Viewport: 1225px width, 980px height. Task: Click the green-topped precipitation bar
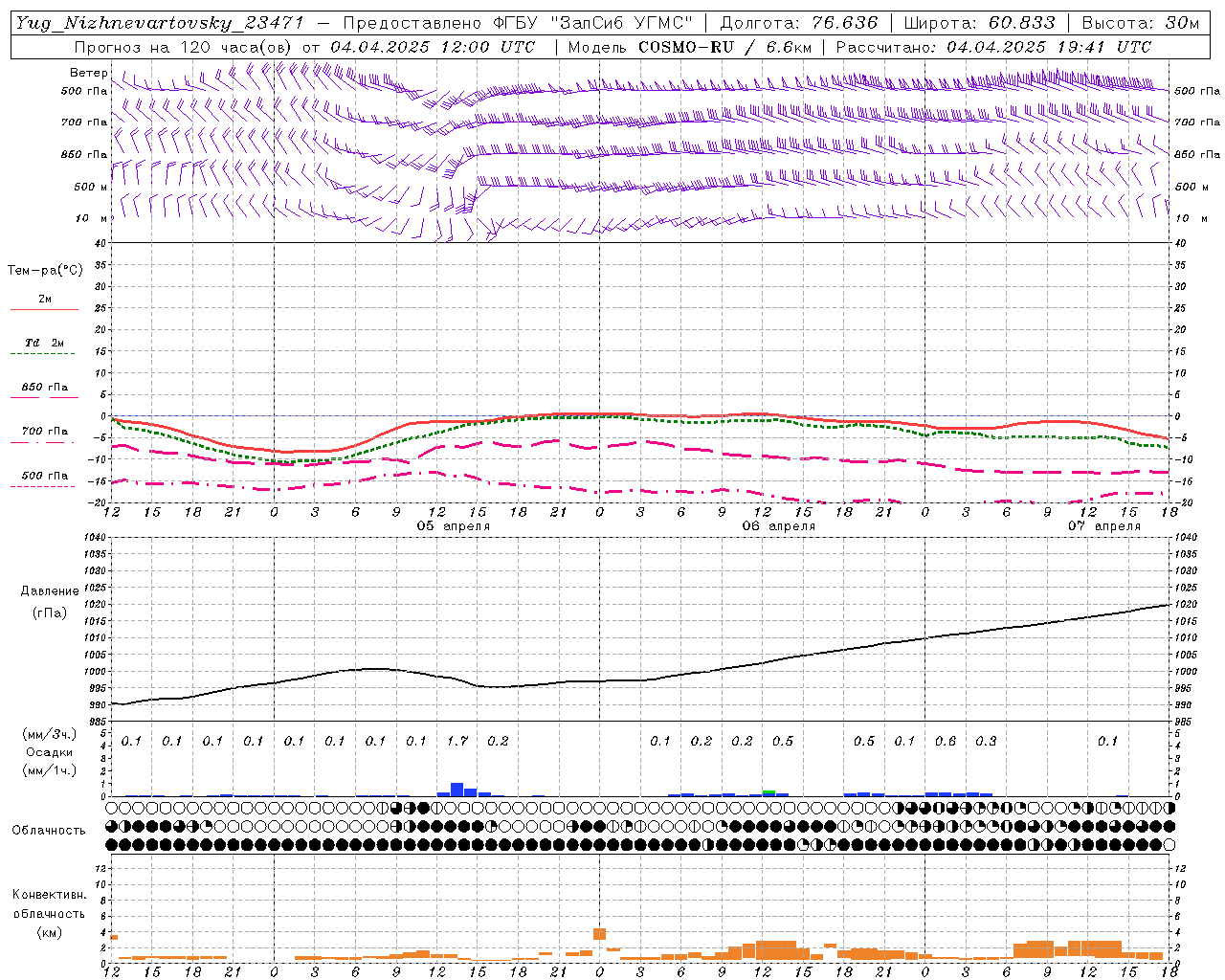click(x=768, y=793)
